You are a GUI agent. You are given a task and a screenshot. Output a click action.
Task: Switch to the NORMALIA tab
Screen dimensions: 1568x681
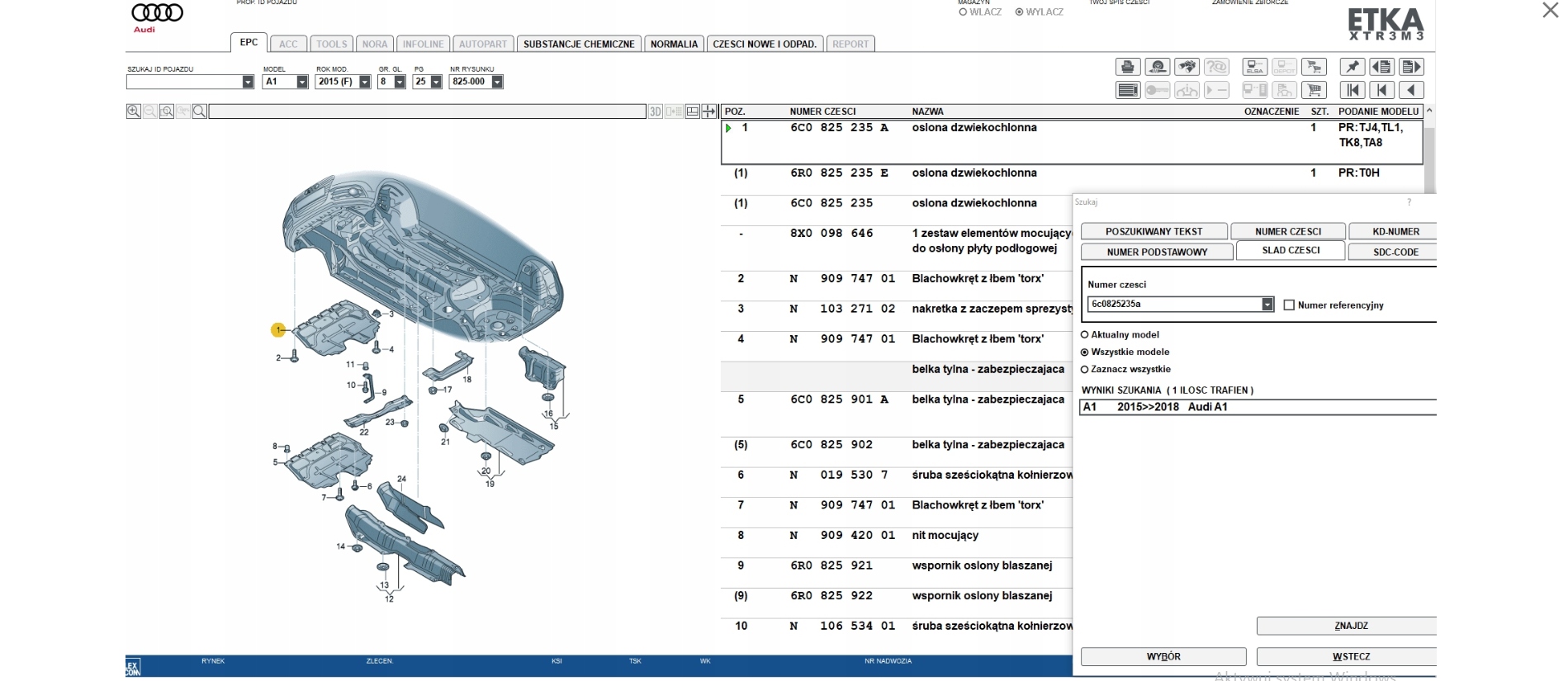coord(674,44)
